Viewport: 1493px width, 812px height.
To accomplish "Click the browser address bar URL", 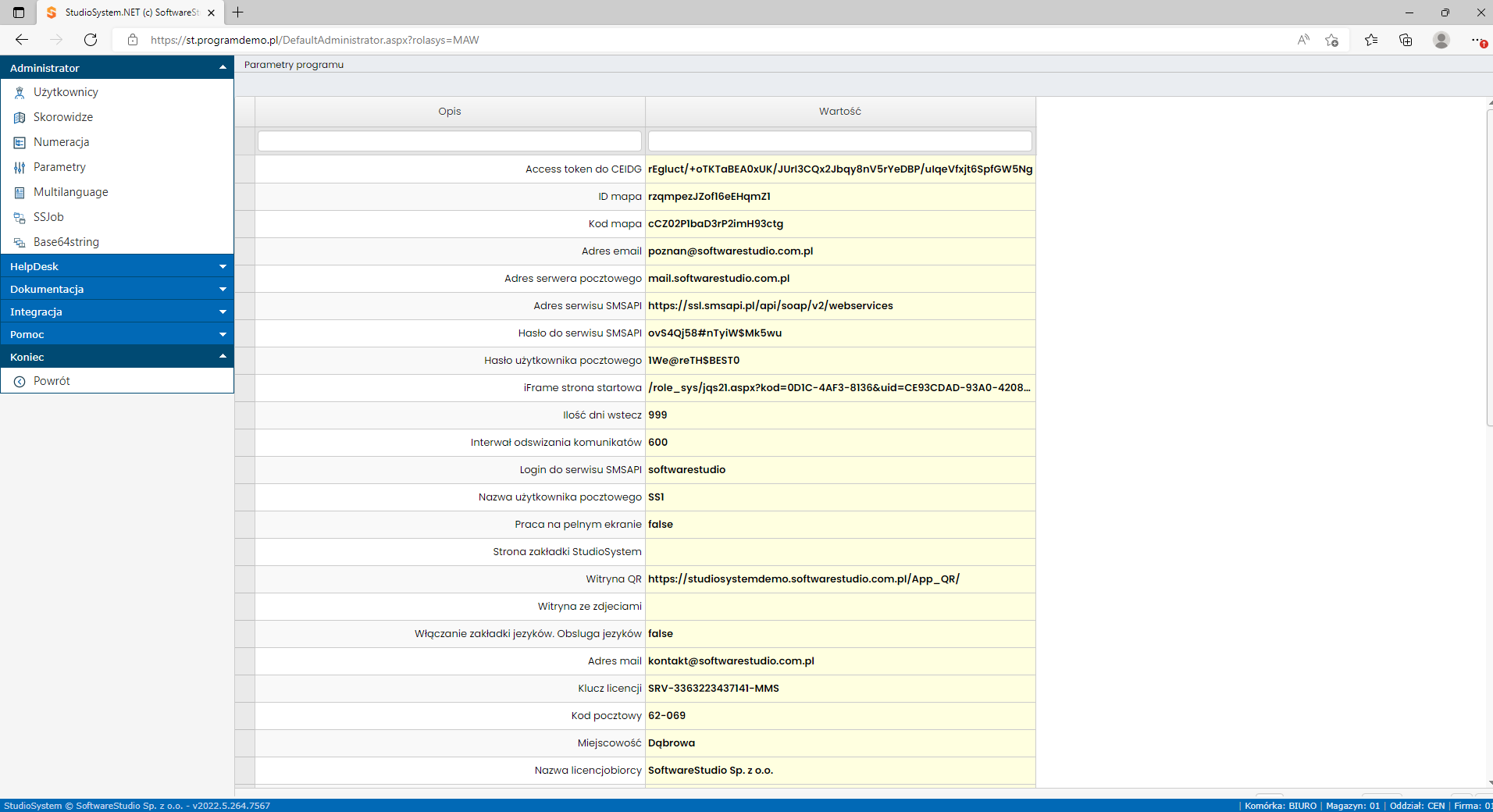I will (x=315, y=40).
